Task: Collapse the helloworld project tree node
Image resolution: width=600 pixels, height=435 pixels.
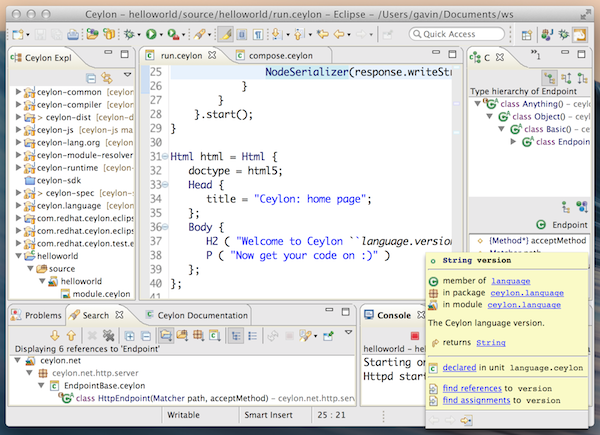Action: pos(19,255)
